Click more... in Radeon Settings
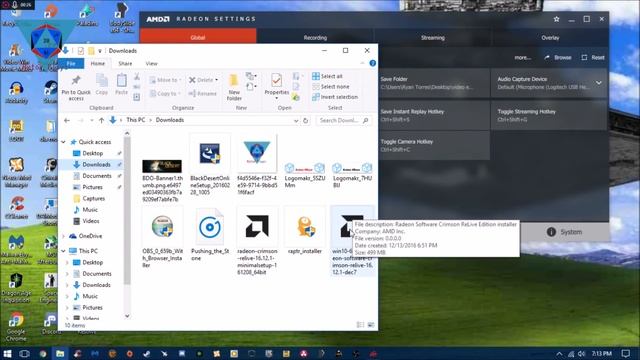This screenshot has height=360, width=640. pyautogui.click(x=522, y=58)
